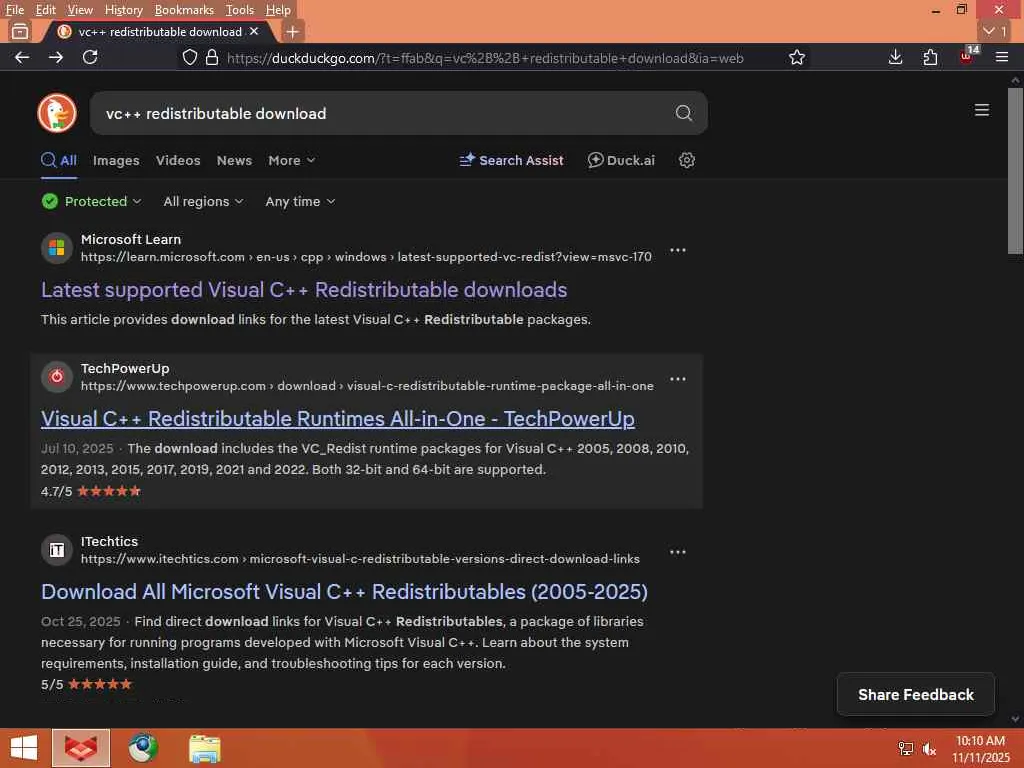Click the page vertical scrollbar thumb
The image size is (1024, 768).
pyautogui.click(x=1015, y=171)
